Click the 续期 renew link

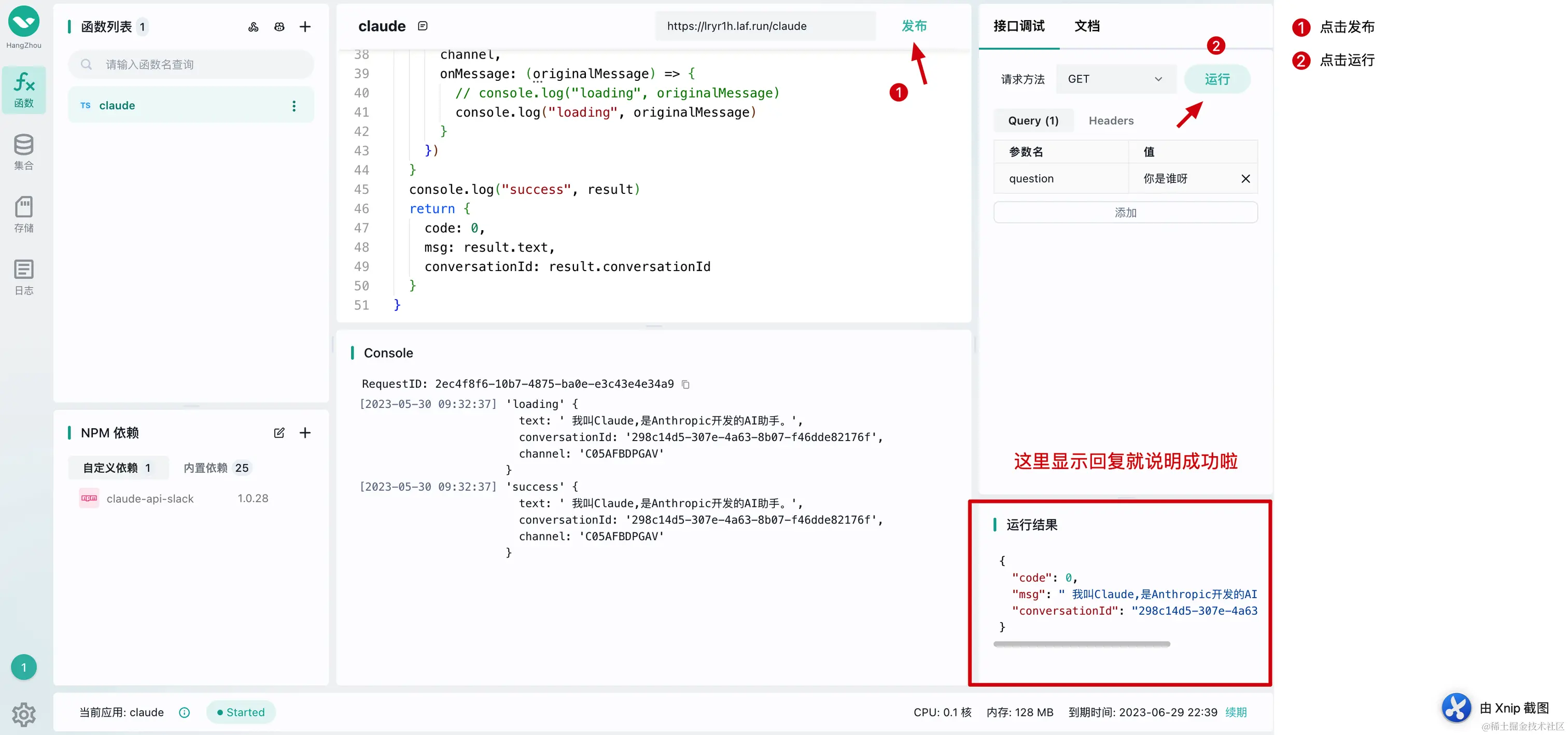tap(1236, 713)
